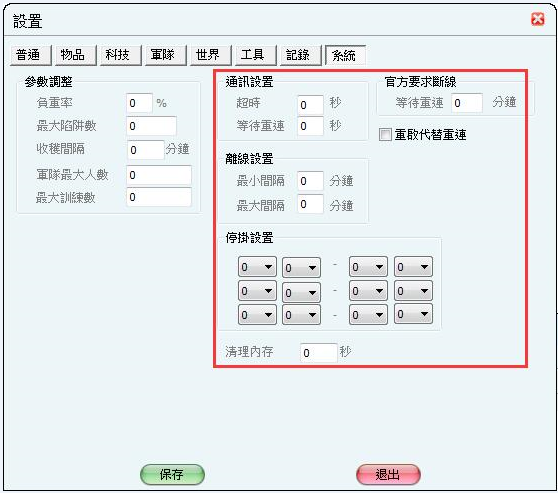Open first dropdown in 停掛設置 top row
558x493 pixels.
point(257,267)
